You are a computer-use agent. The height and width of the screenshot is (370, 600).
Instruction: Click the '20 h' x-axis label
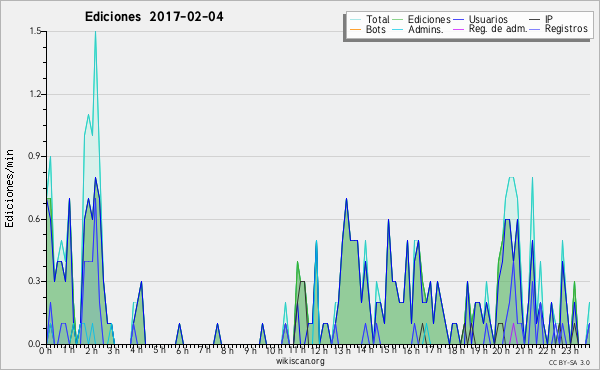[x=500, y=350]
